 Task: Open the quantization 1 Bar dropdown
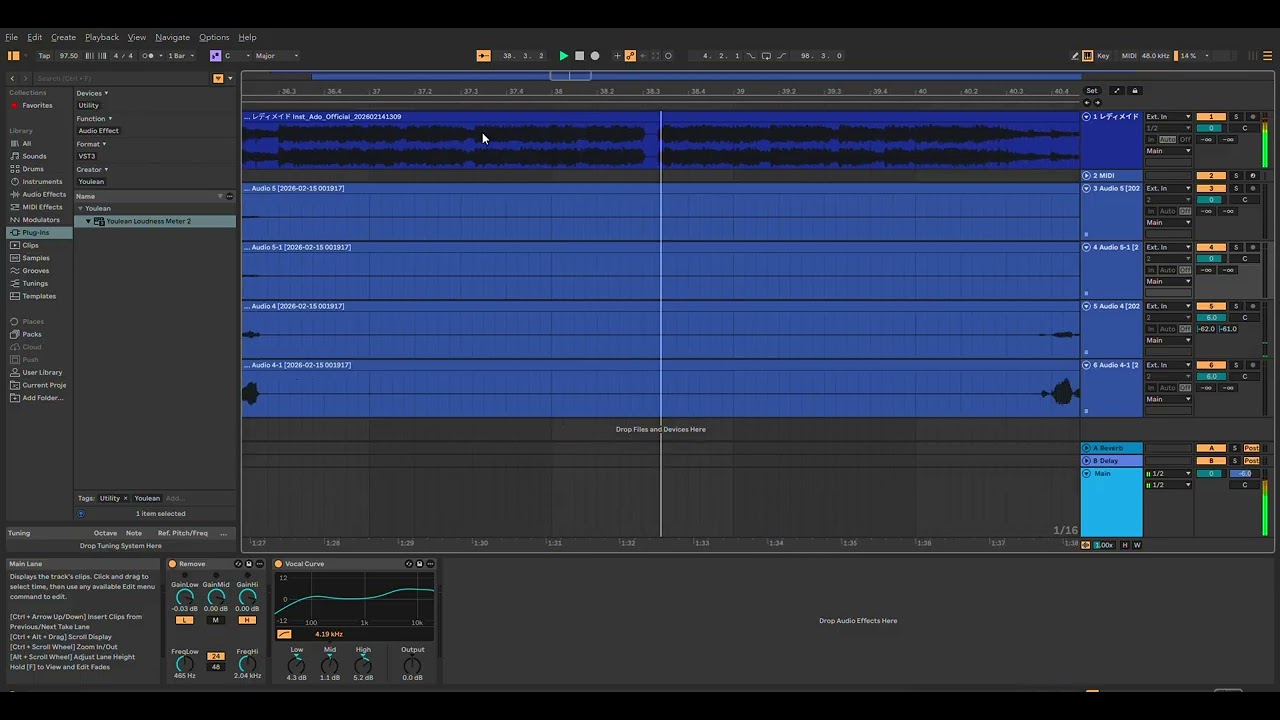tap(180, 56)
